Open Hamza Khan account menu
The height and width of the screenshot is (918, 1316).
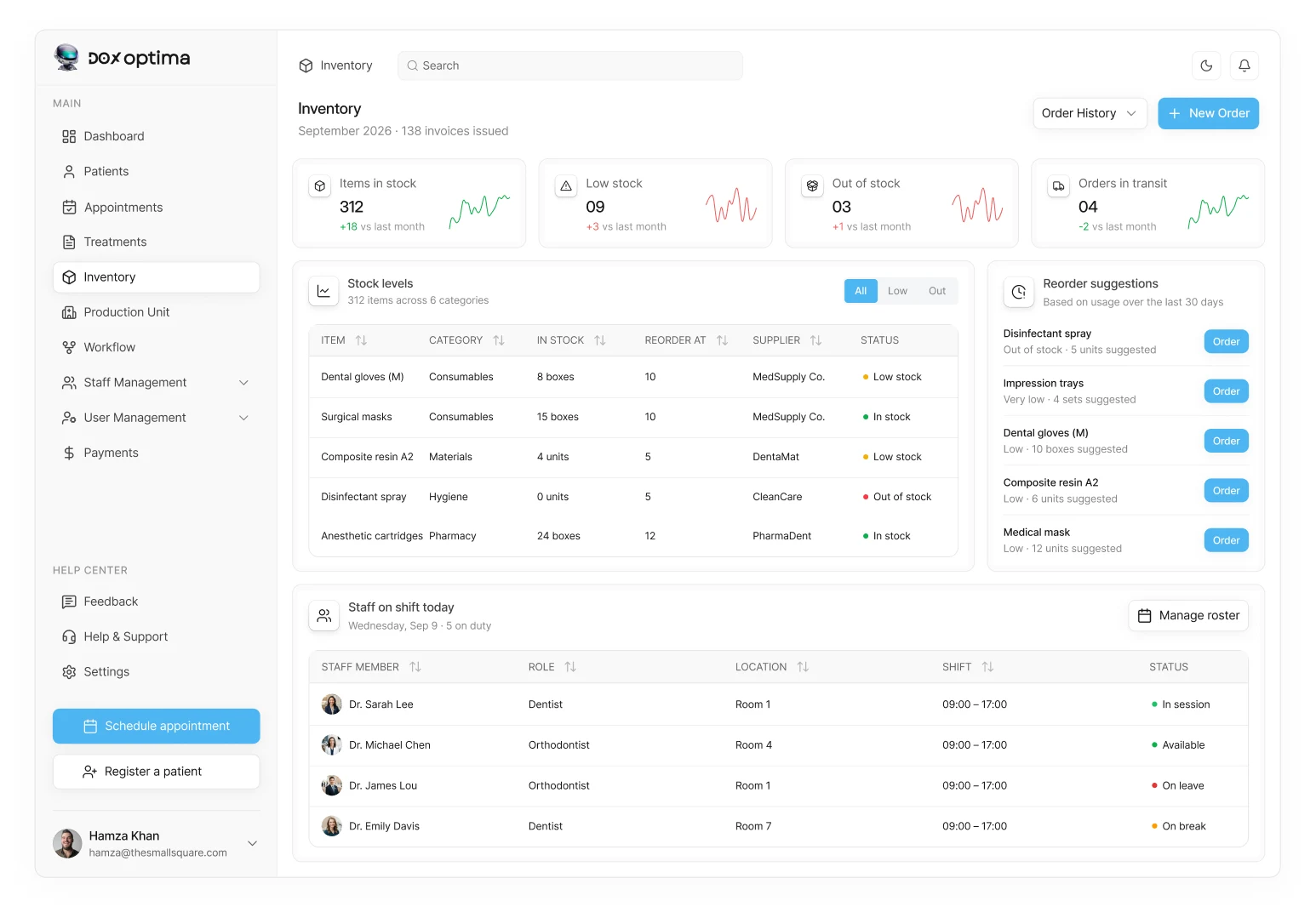[156, 843]
